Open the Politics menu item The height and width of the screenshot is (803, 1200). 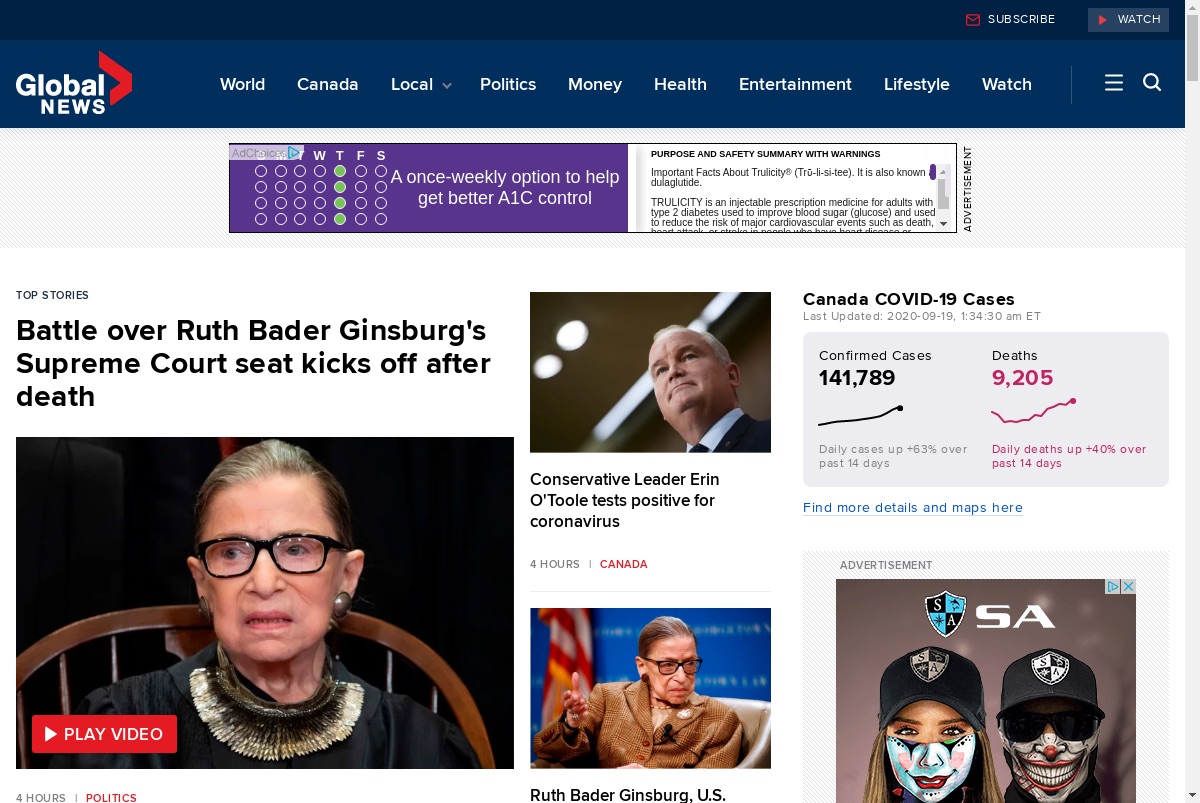(x=508, y=84)
